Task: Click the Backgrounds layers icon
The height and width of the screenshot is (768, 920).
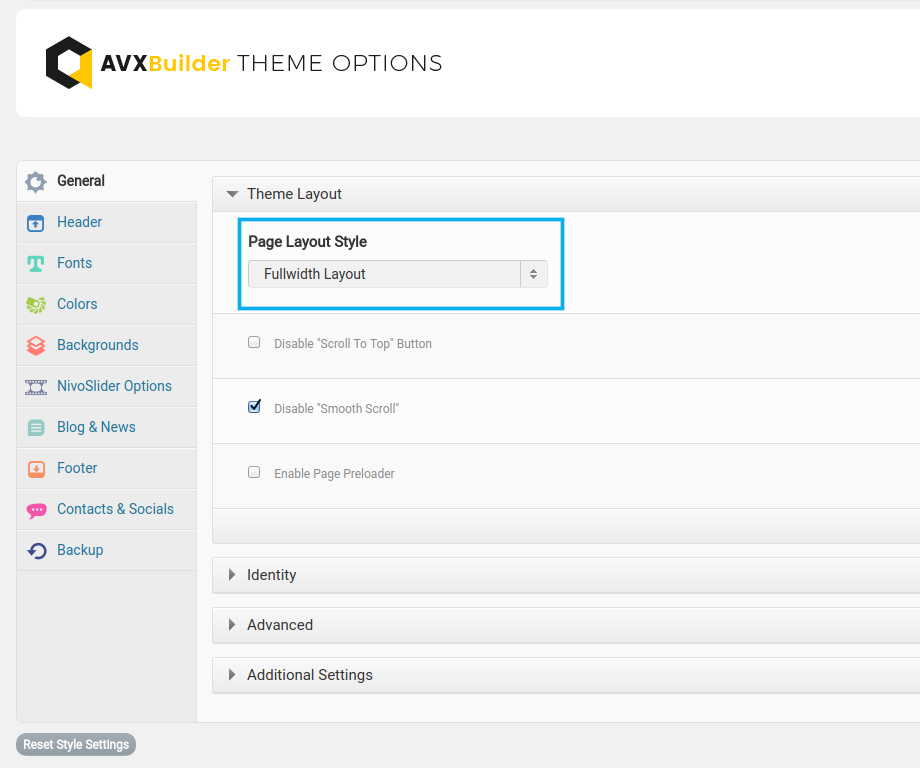Action: point(36,346)
